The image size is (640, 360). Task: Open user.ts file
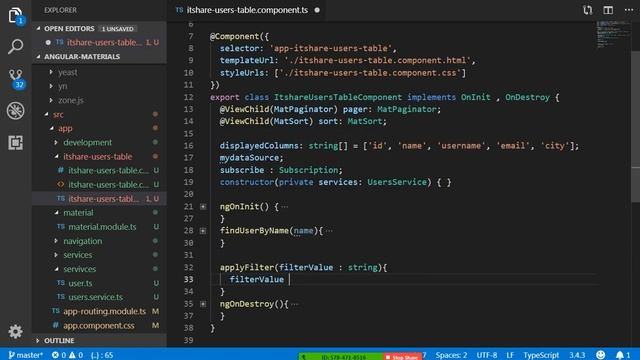click(x=99, y=283)
